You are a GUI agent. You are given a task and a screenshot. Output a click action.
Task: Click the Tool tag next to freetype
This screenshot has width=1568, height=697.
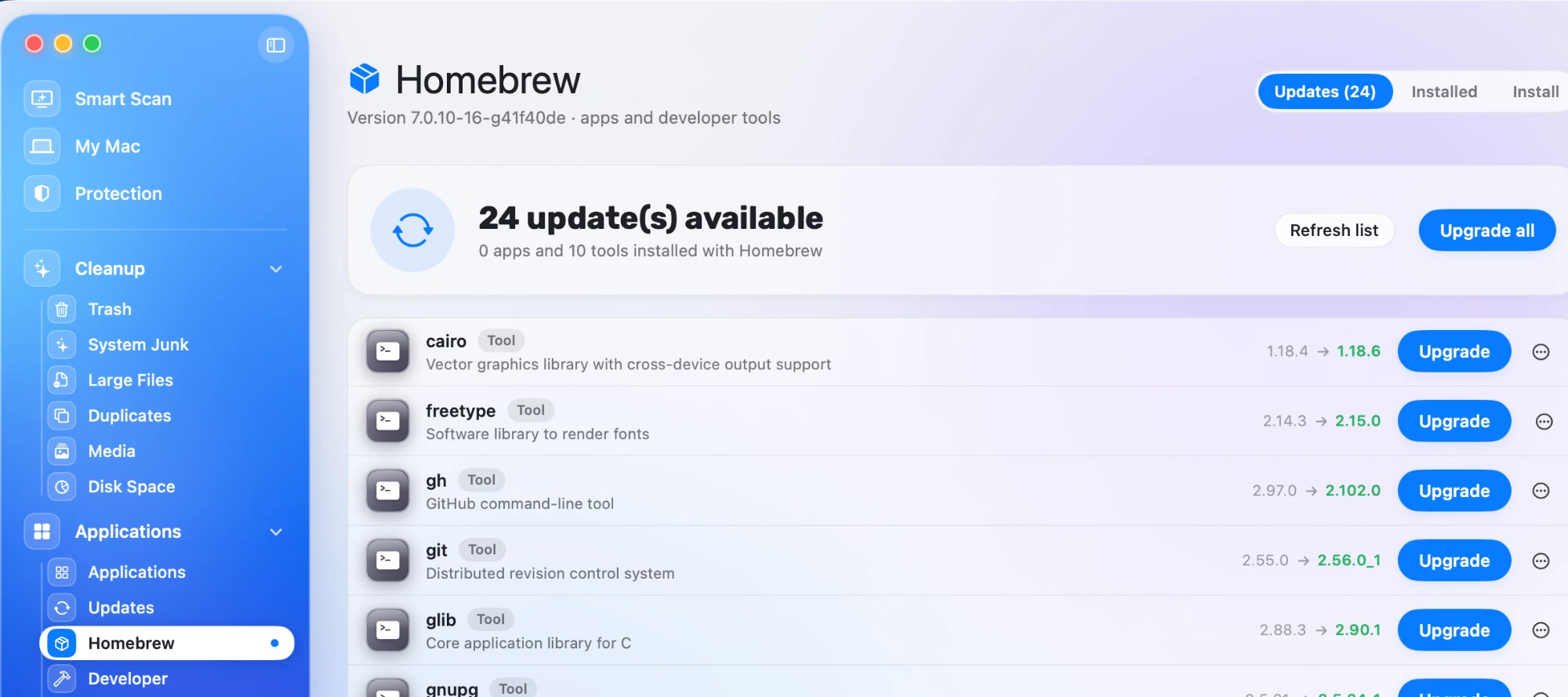(x=531, y=410)
